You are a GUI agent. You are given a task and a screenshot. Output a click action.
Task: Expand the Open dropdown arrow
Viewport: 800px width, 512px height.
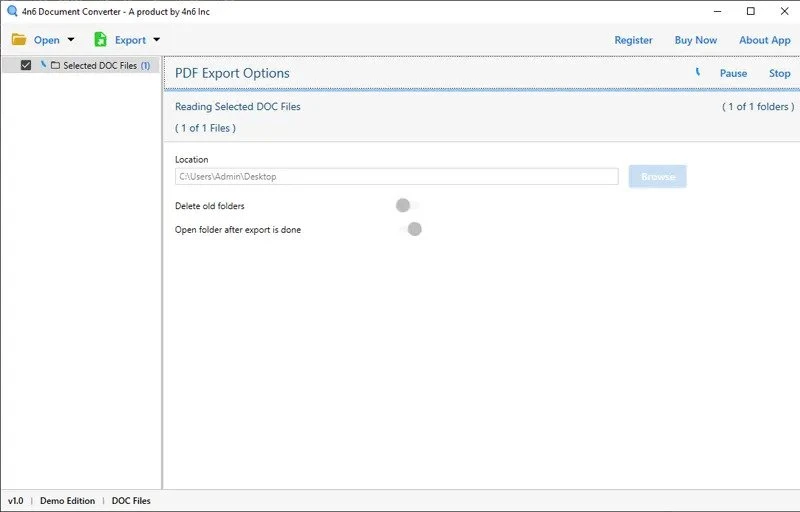70,41
